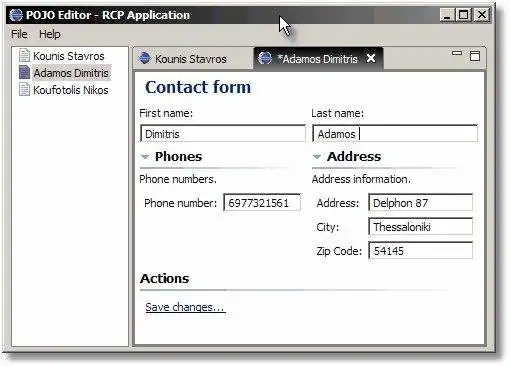Click the Phone number input field
Image resolution: width=510 pixels, height=367 pixels.
(x=262, y=203)
